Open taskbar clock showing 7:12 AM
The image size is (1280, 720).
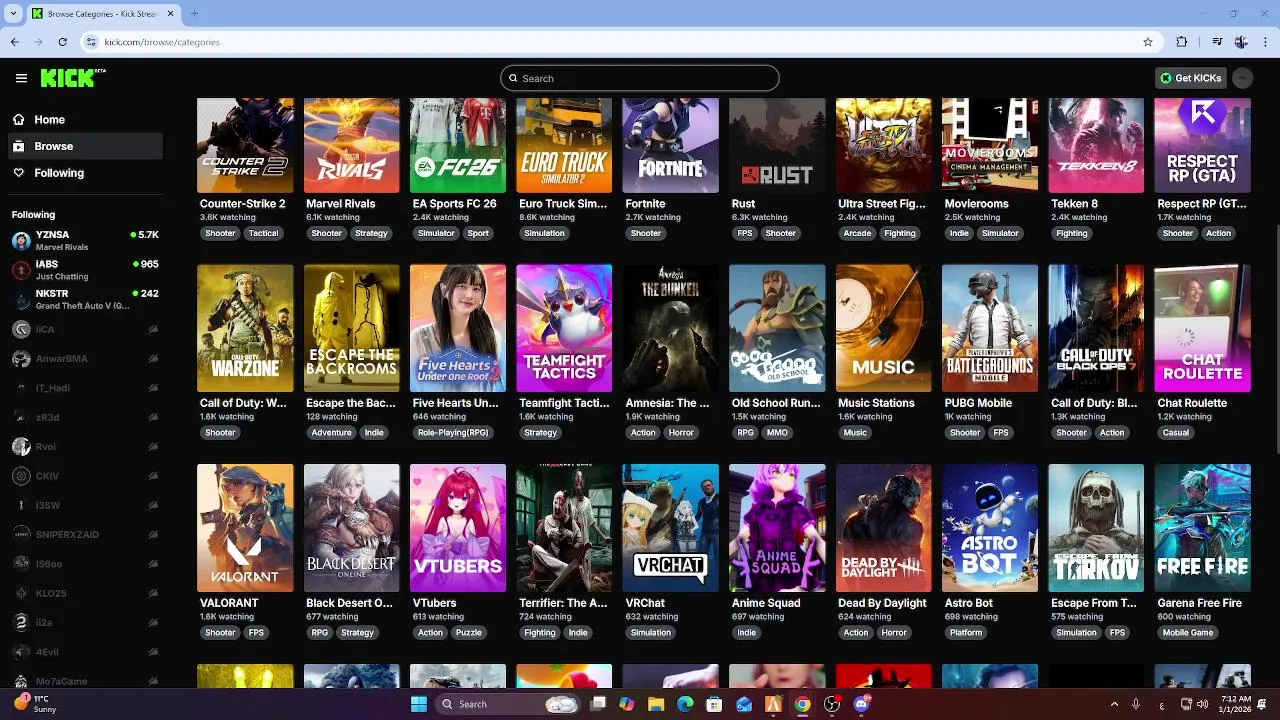[x=1235, y=704]
